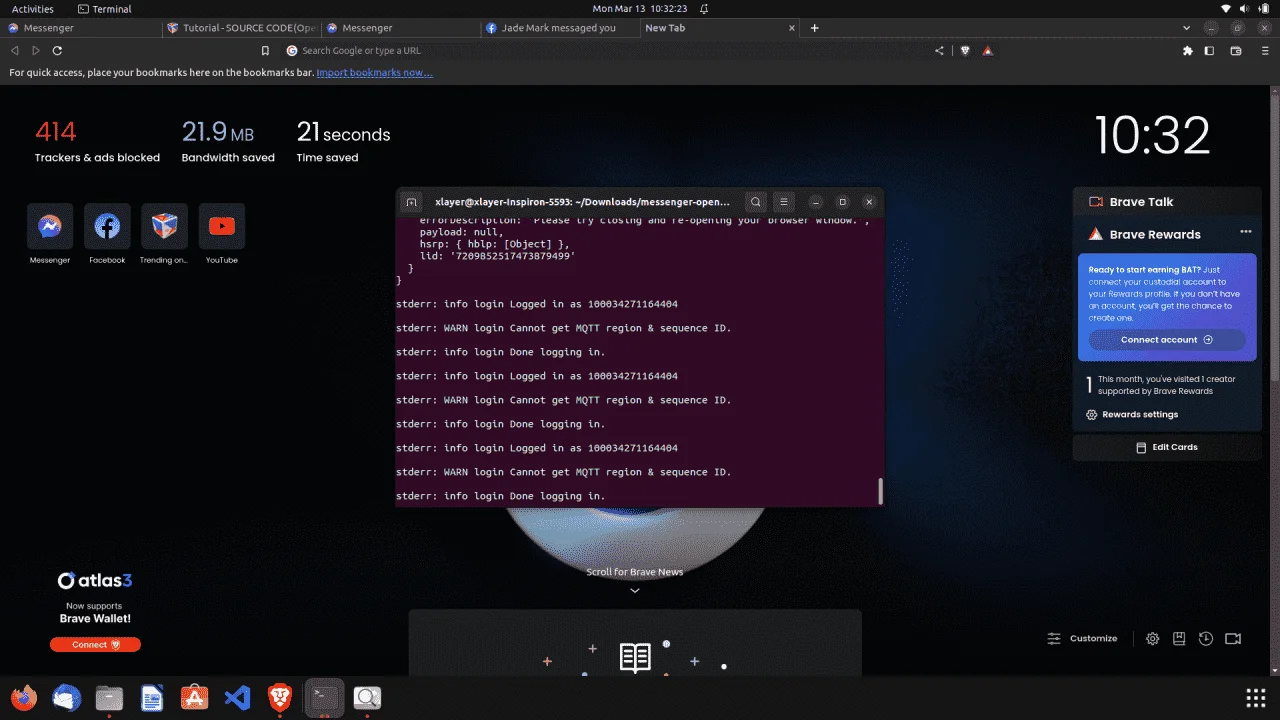This screenshot has width=1280, height=720.
Task: Click the terminal vertical scrollbar thumb
Action: (x=880, y=491)
